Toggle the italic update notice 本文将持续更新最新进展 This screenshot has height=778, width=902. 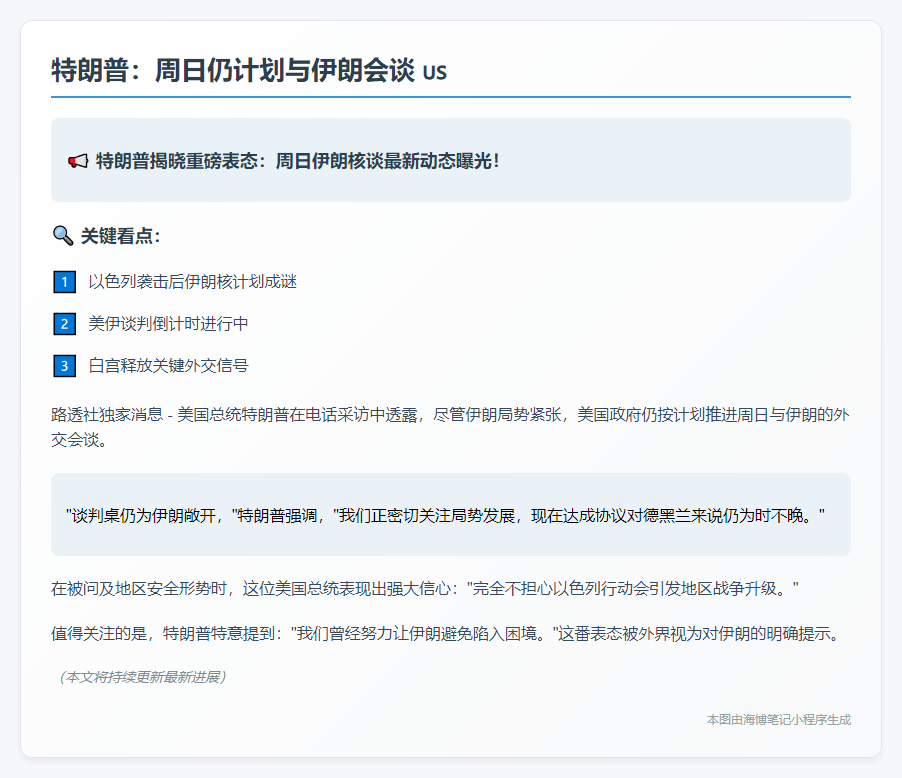pyautogui.click(x=145, y=676)
